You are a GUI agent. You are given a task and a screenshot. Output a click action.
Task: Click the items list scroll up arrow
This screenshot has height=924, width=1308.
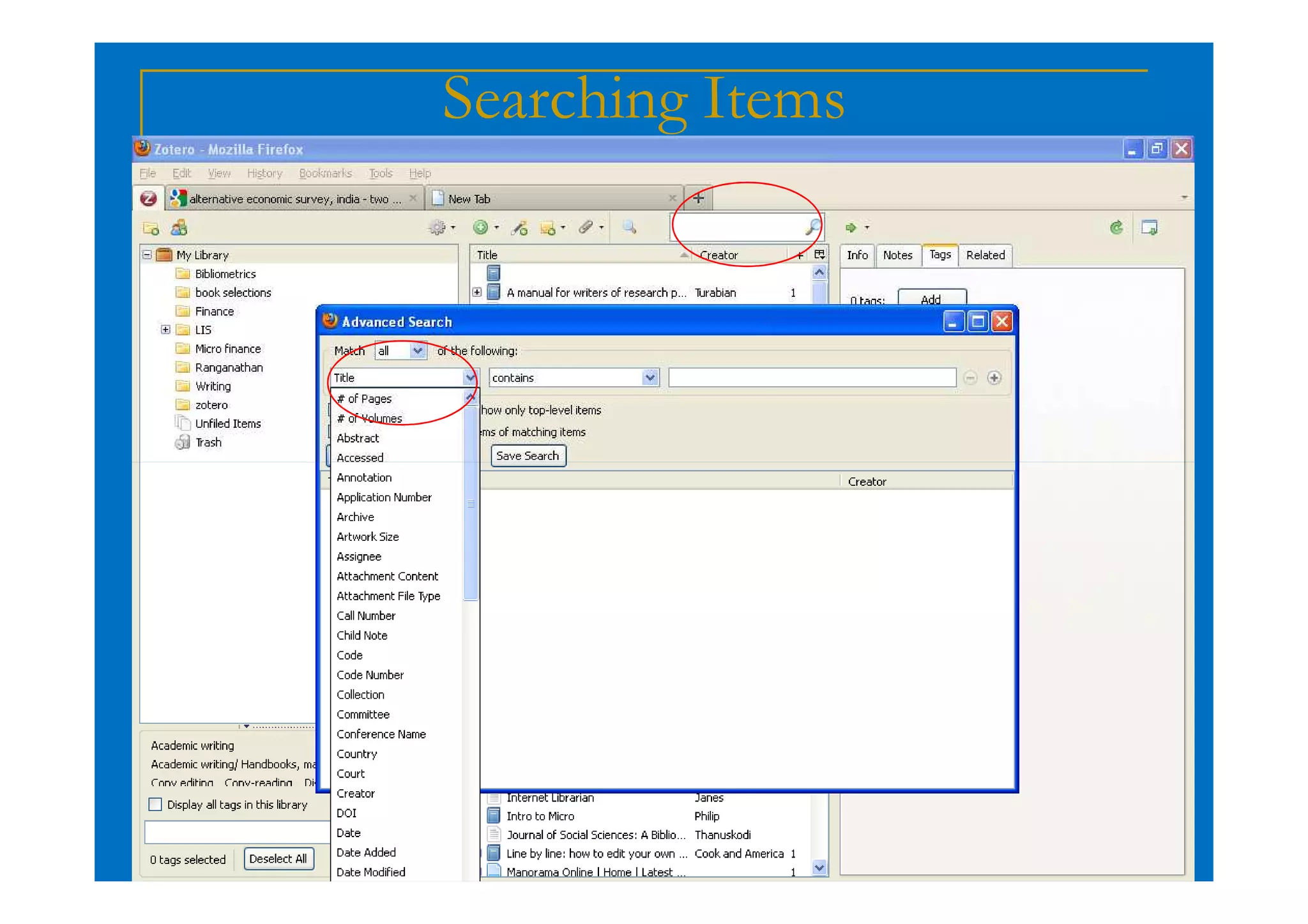[819, 273]
